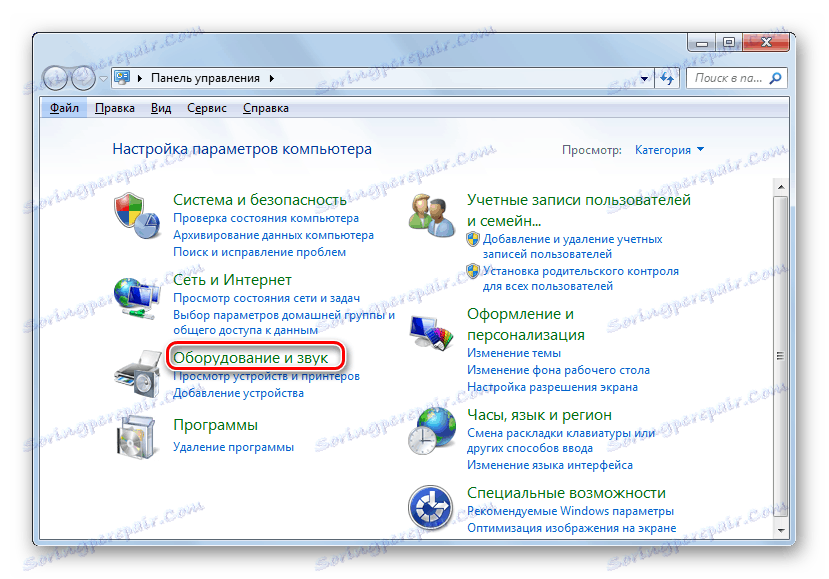Viewport: 829px width, 579px height.
Task: Open 'Оформление и персонализация' category
Action: [x=526, y=324]
